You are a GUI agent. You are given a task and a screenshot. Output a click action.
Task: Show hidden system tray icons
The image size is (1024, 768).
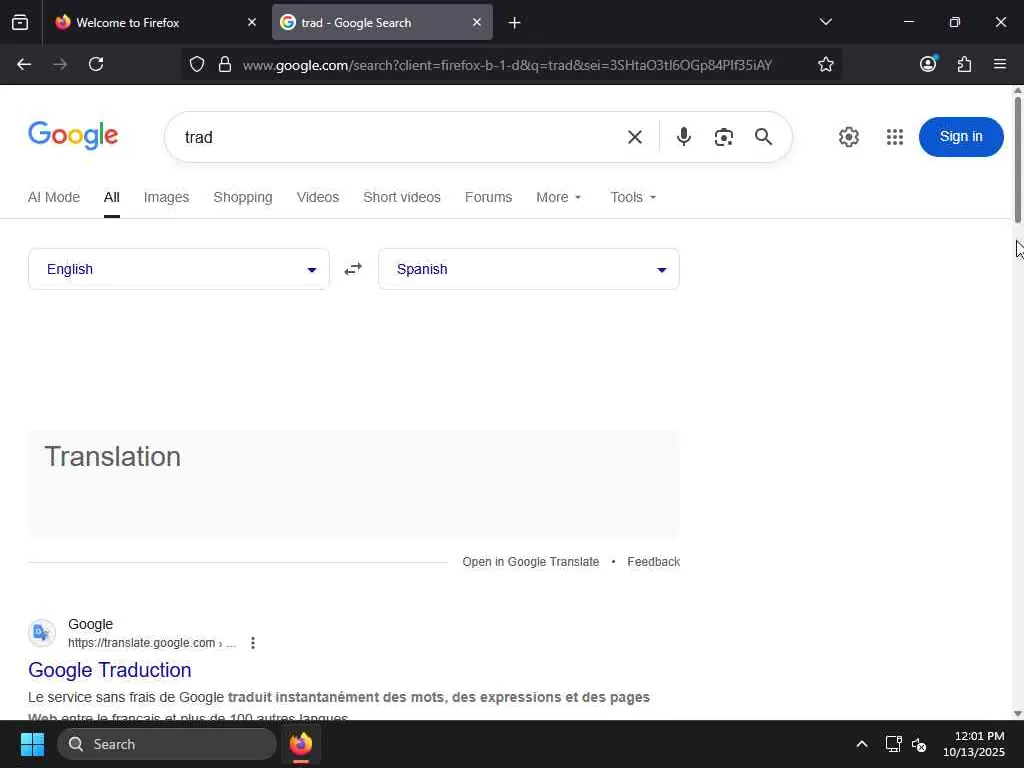coord(862,744)
